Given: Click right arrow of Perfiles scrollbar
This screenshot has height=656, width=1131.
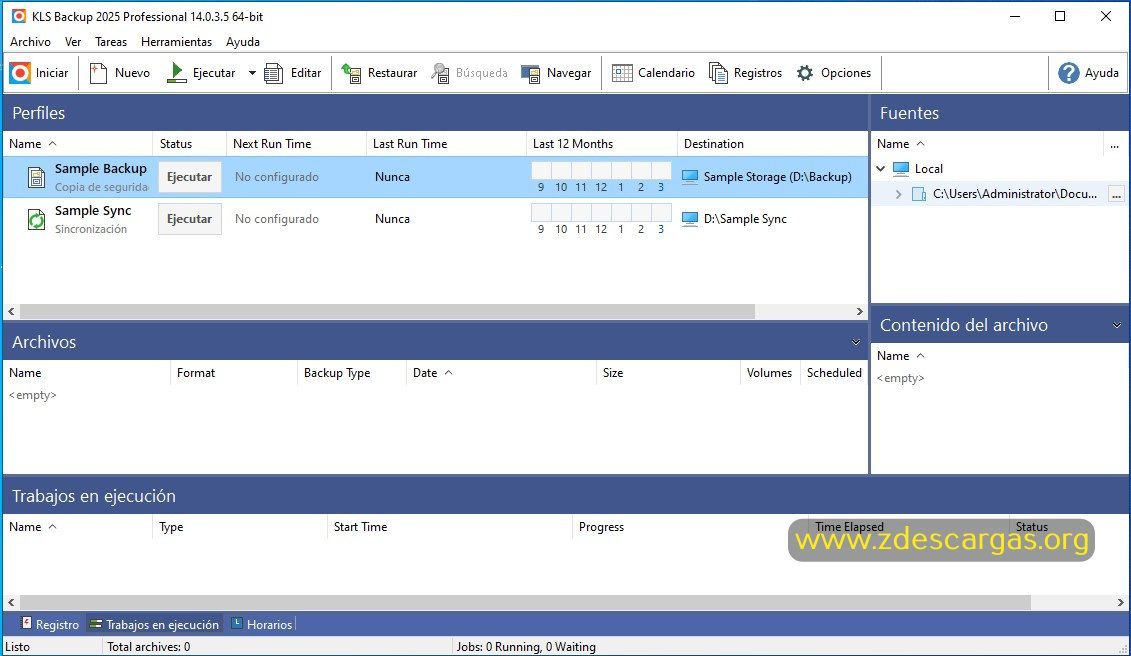Looking at the screenshot, I should tap(860, 312).
